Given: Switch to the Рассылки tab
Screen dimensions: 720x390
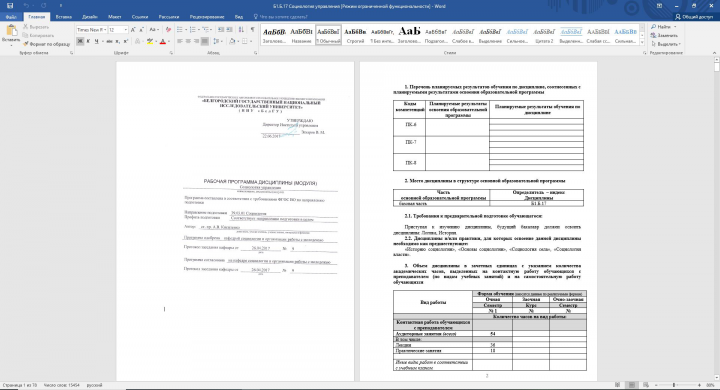Looking at the screenshot, I should (x=169, y=17).
